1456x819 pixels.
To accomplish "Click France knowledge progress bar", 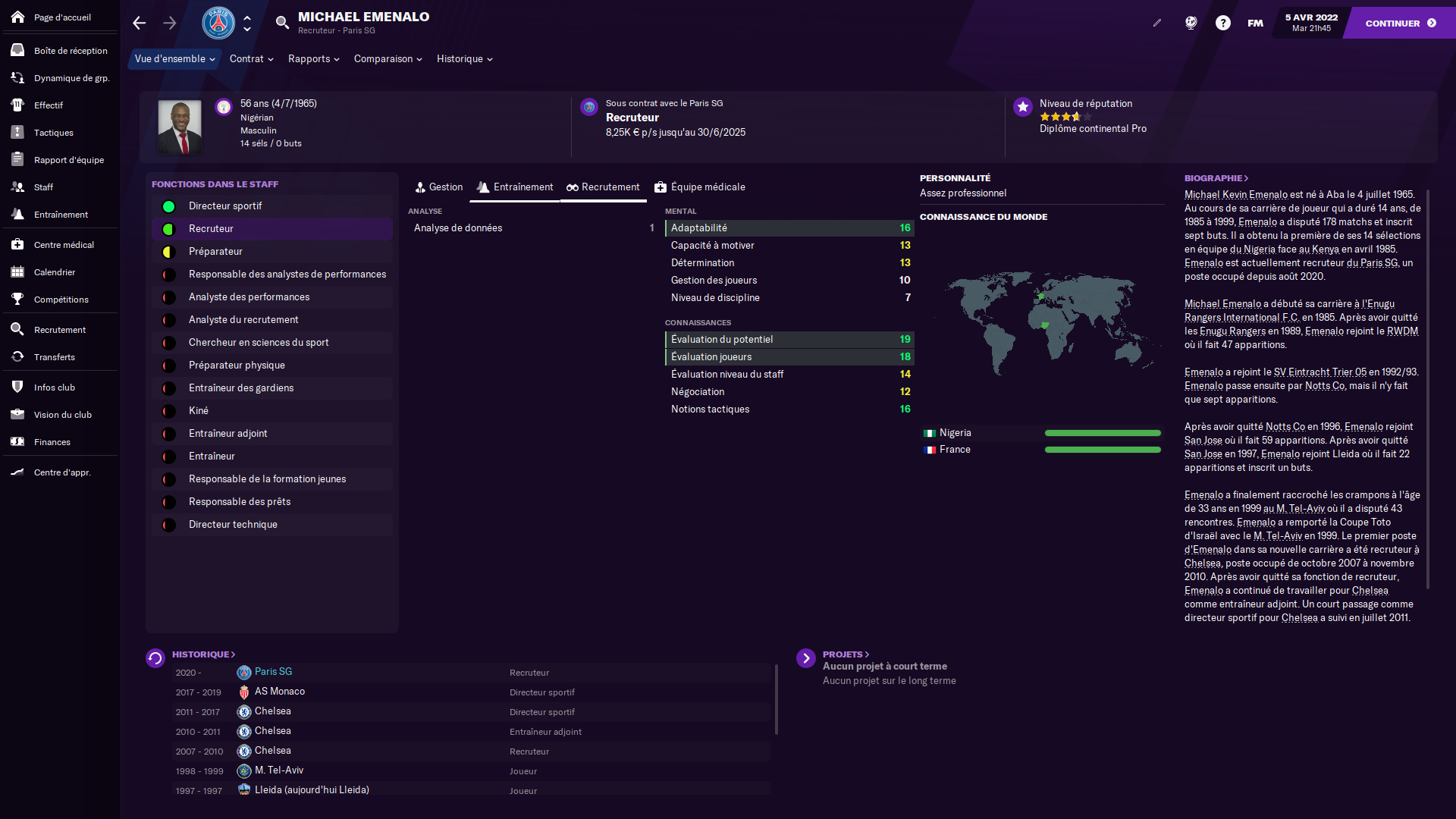I will 1103,450.
